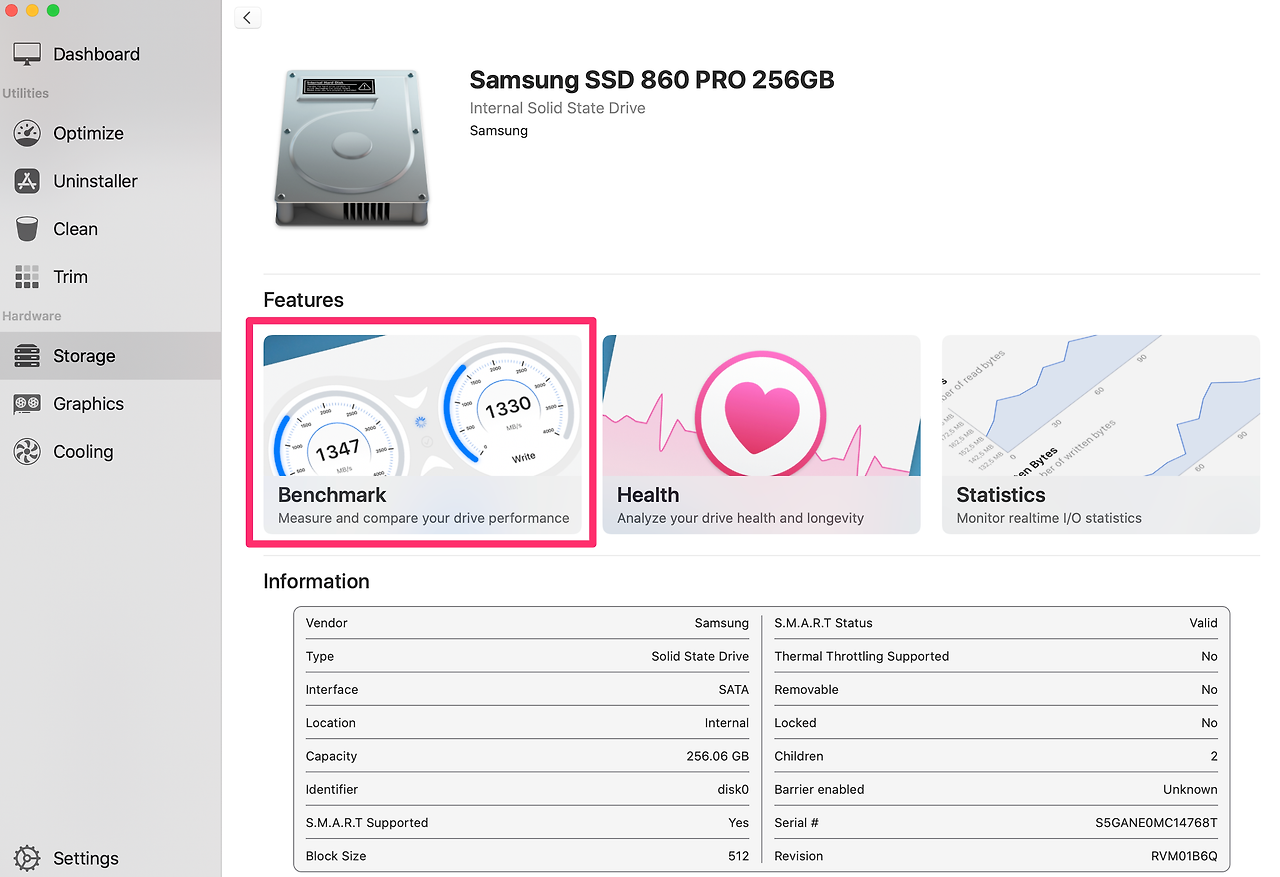1280x877 pixels.
Task: Open the Dashboard monitor icon
Action: pos(27,54)
